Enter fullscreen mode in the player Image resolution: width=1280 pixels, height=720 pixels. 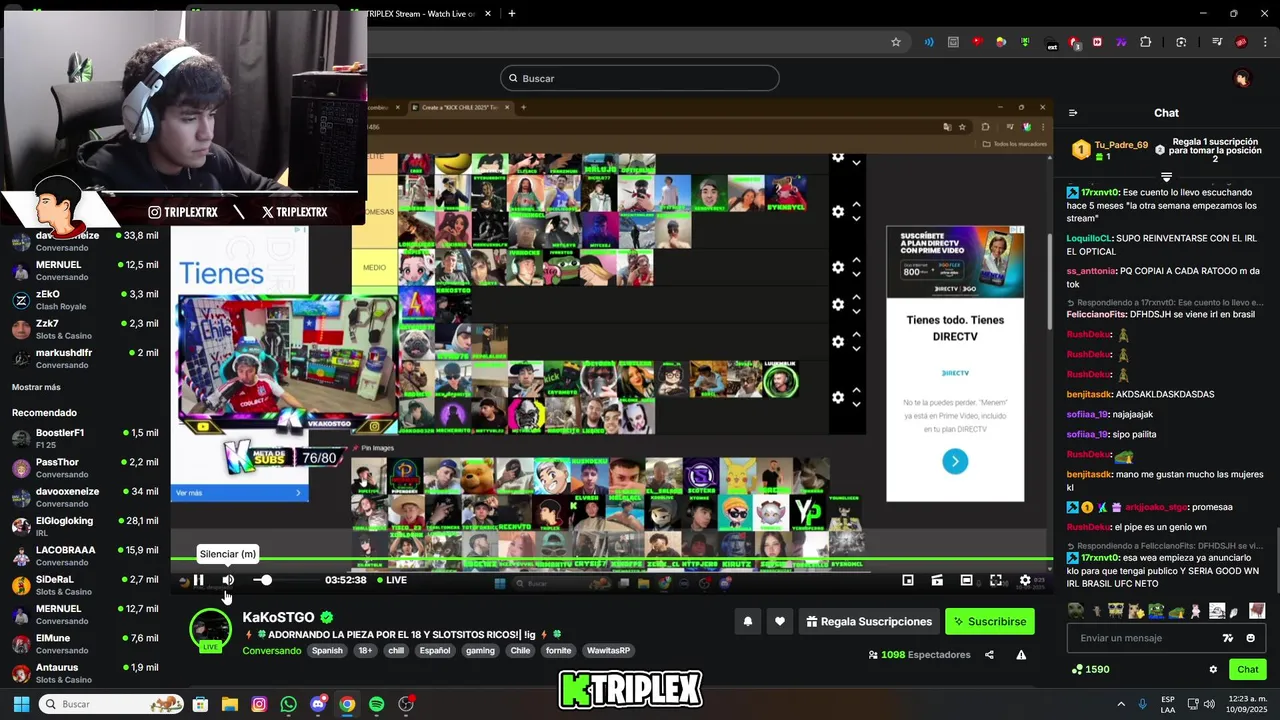(x=996, y=580)
